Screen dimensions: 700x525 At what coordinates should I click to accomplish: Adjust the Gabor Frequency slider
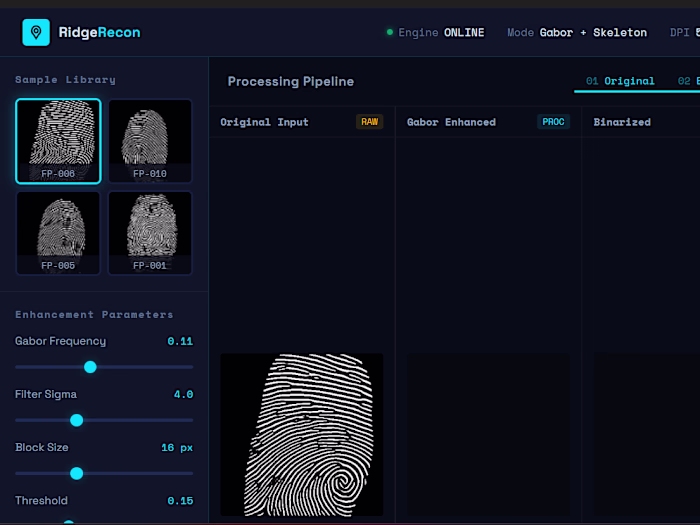tap(104, 367)
